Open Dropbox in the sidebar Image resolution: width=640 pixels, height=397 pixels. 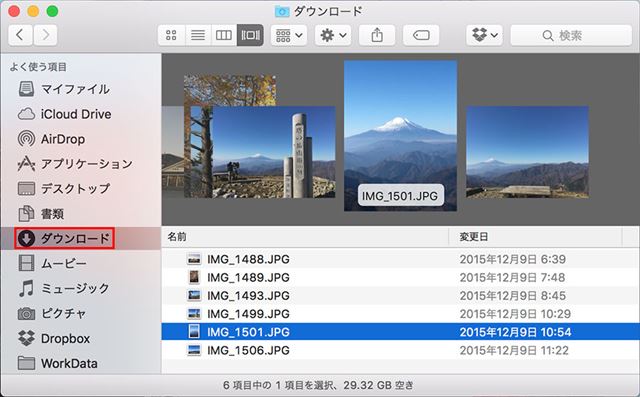pyautogui.click(x=54, y=338)
